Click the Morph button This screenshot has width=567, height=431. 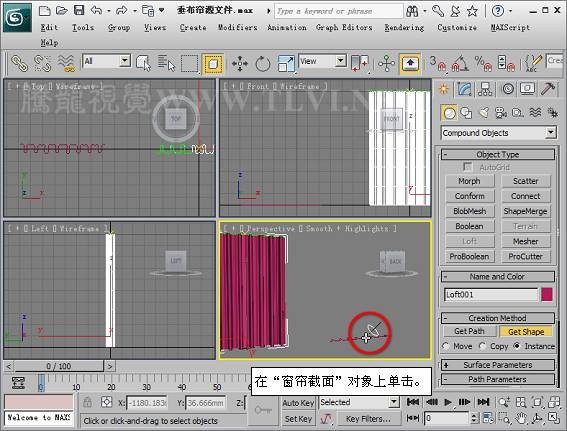pyautogui.click(x=469, y=181)
